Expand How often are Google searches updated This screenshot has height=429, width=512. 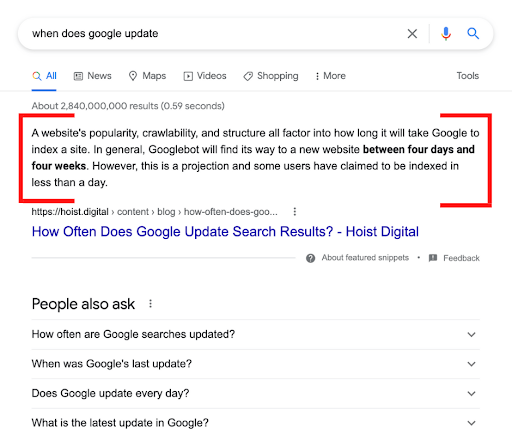[x=256, y=334]
